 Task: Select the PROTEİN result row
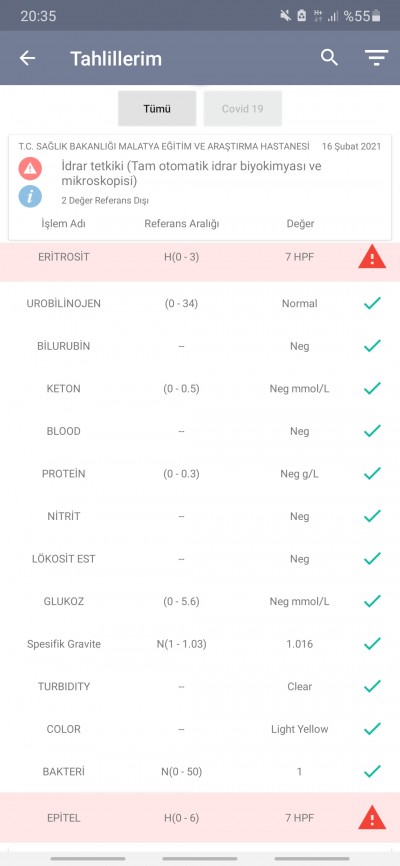[x=200, y=474]
